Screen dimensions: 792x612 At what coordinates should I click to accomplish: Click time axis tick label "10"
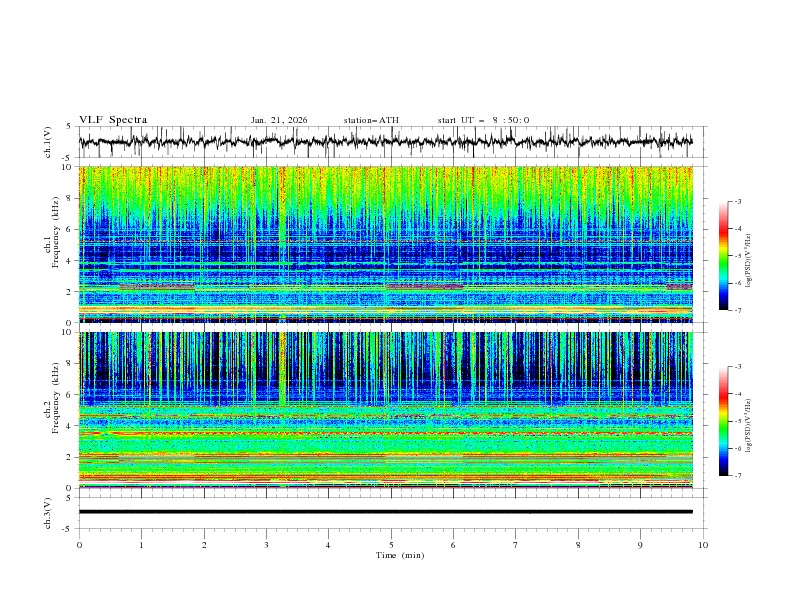pyautogui.click(x=703, y=545)
